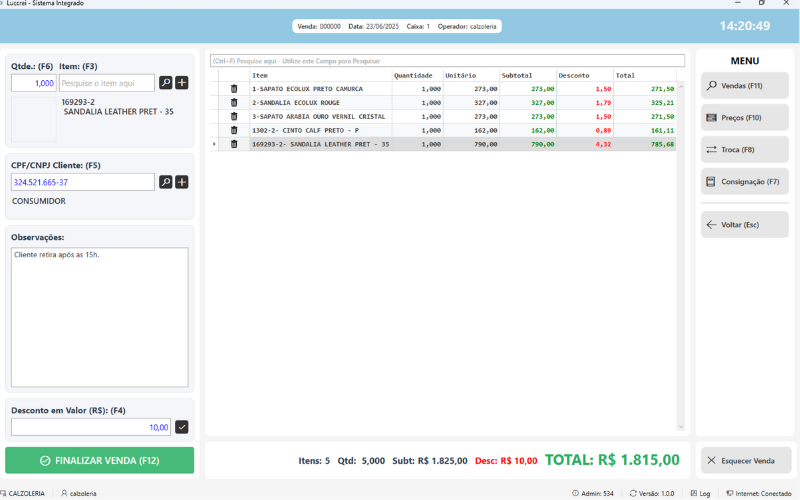The width and height of the screenshot is (800, 500).
Task: Click CALZOLERIA store name in status bar
Action: (x=23, y=493)
